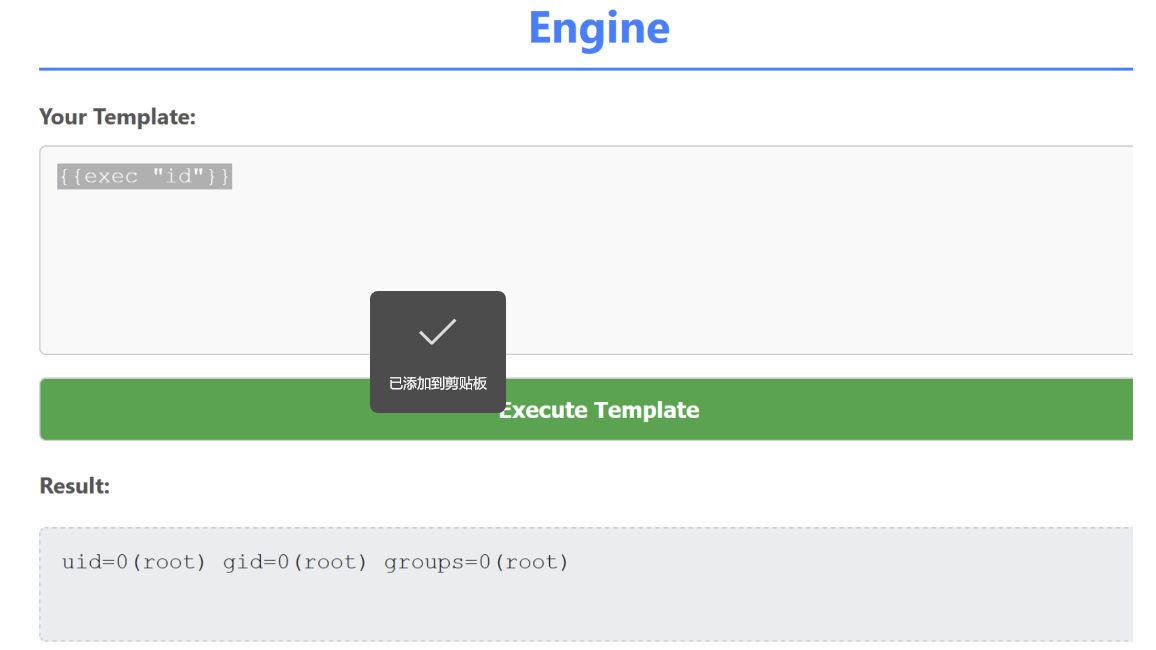Screen dimensions: 1156x650
Task: Click "uid=0(root)" in the result output
Action: [x=133, y=562]
